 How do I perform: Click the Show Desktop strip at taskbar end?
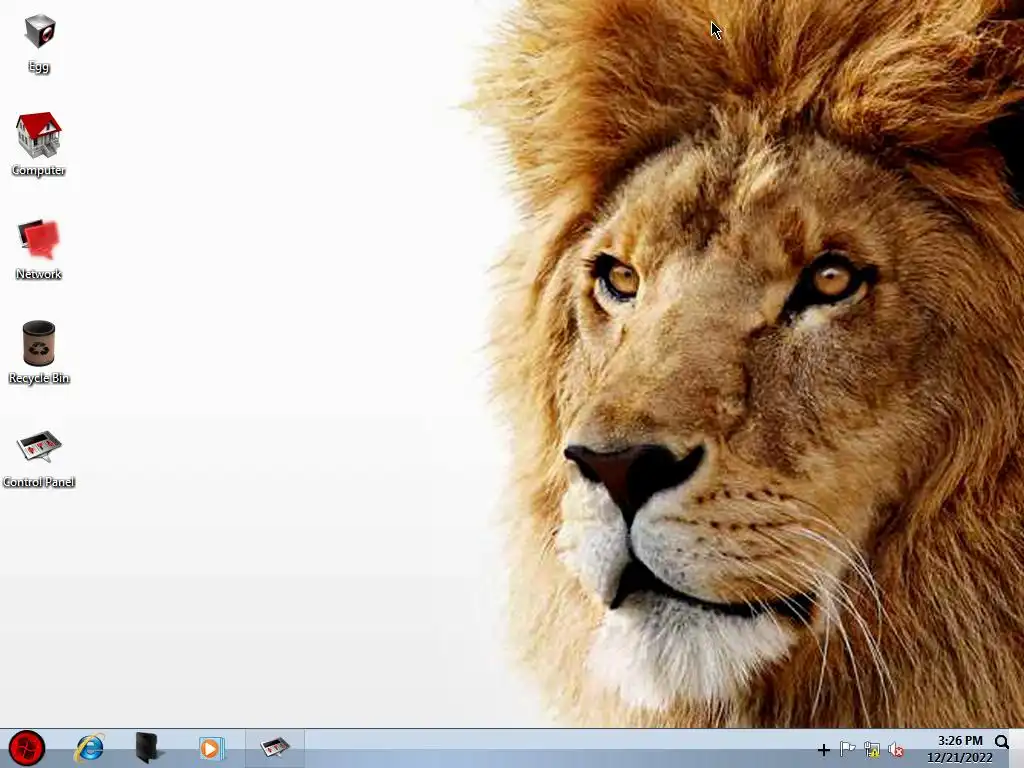click(x=1017, y=748)
